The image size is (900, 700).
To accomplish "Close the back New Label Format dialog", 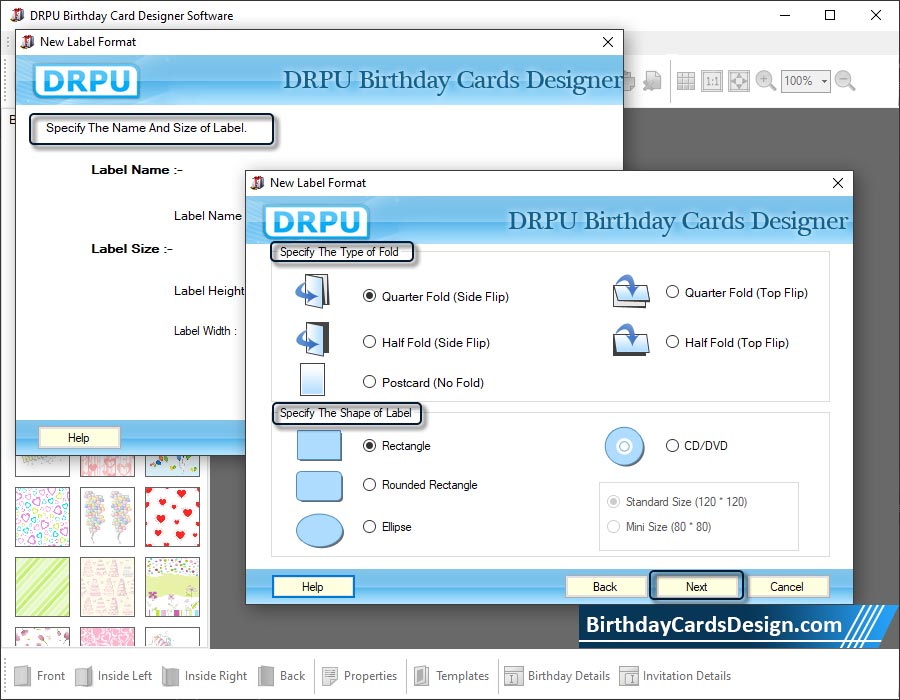I will coord(608,42).
